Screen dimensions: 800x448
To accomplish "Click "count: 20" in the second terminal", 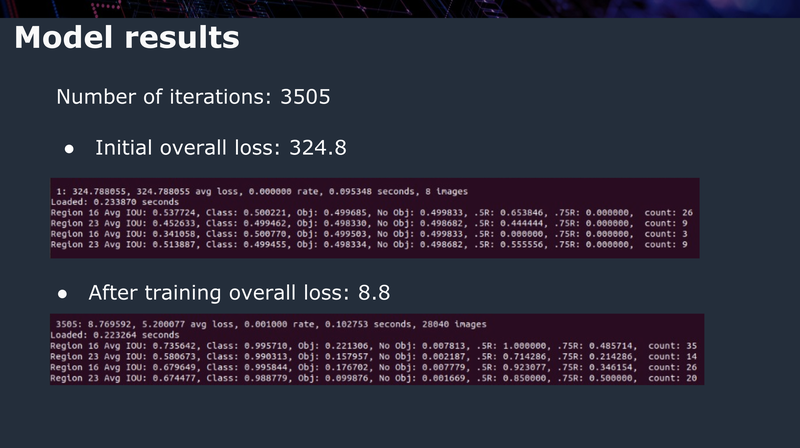I will 675,380.
